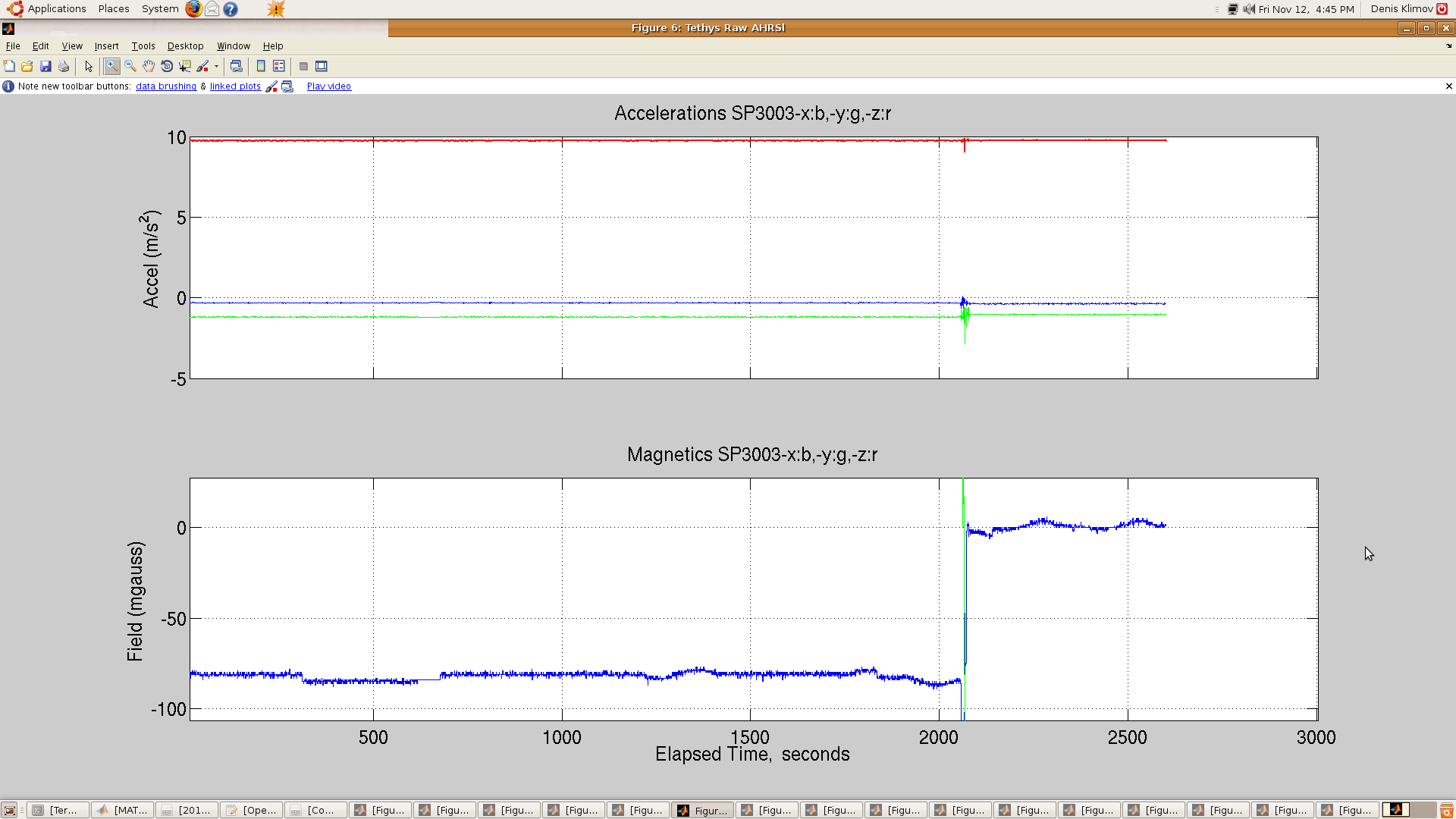
Task: Open the trash icon in bottom panel
Action: point(1447,810)
